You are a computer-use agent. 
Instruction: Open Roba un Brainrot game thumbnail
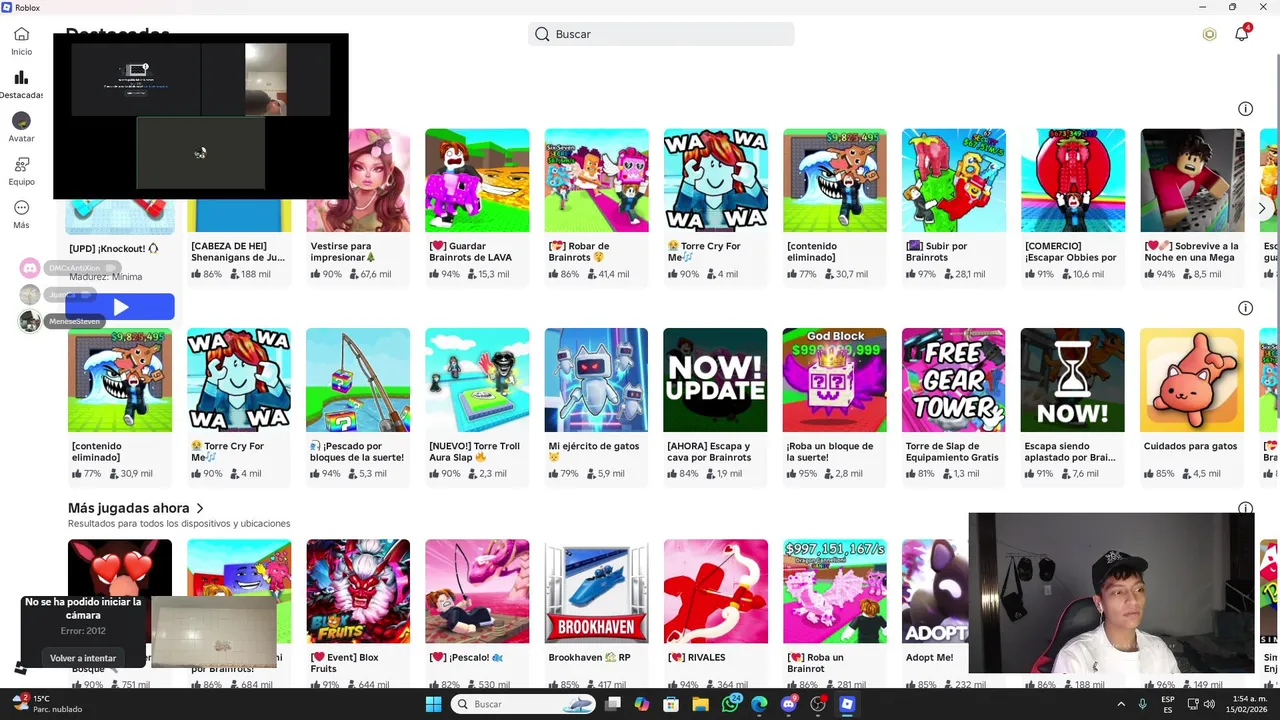[834, 591]
